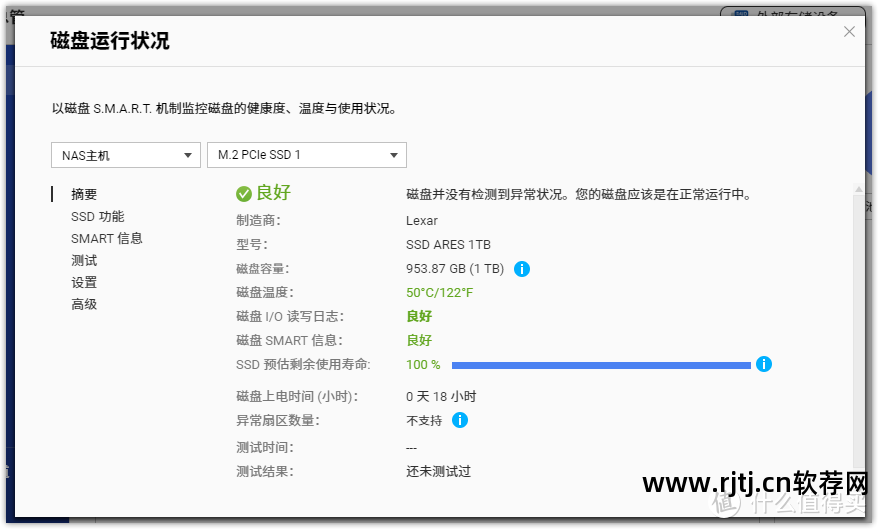
Task: Click the 测试时间 label
Action: coord(264,447)
